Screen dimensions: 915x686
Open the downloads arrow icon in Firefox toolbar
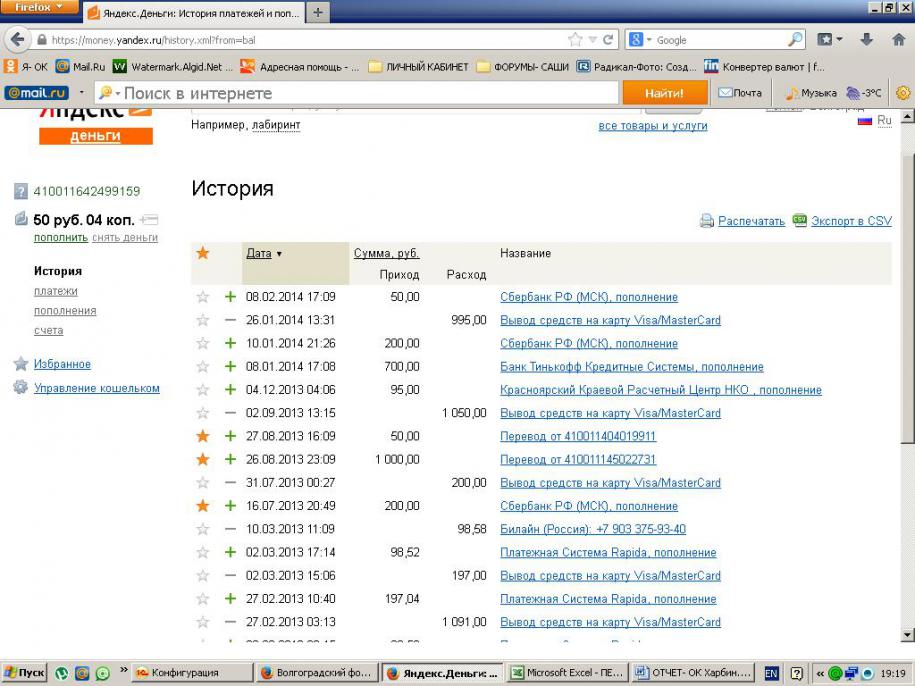click(867, 40)
